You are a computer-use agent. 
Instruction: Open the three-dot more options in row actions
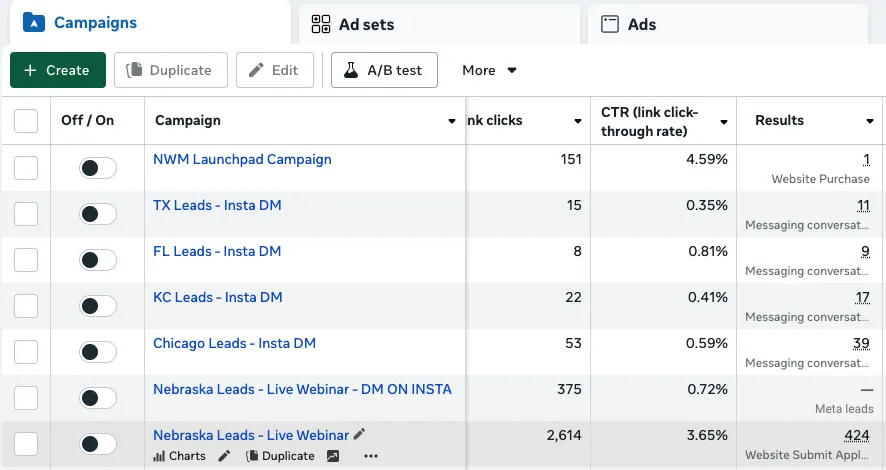(x=371, y=456)
